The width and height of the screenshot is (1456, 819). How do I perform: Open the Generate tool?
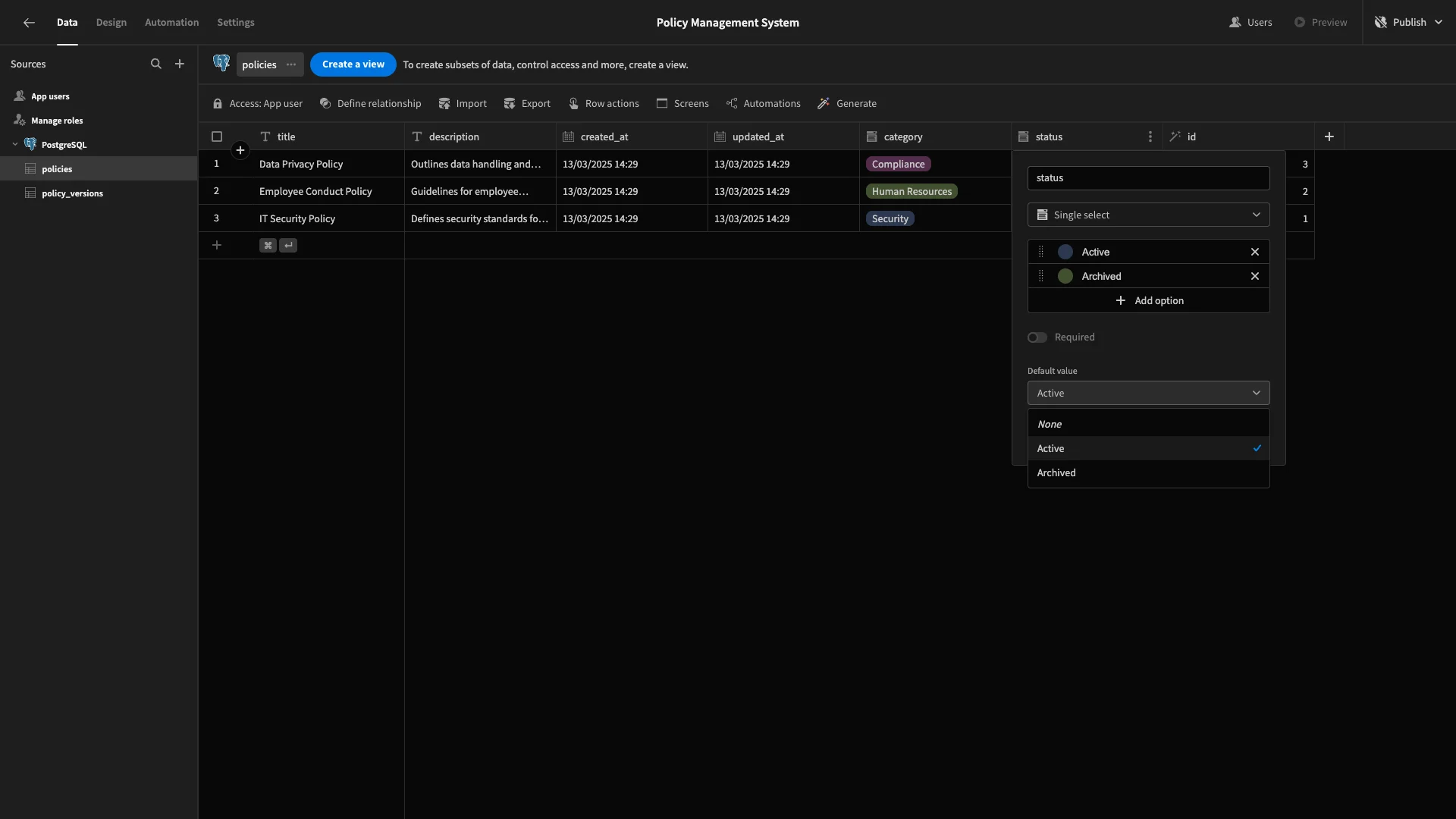[847, 103]
